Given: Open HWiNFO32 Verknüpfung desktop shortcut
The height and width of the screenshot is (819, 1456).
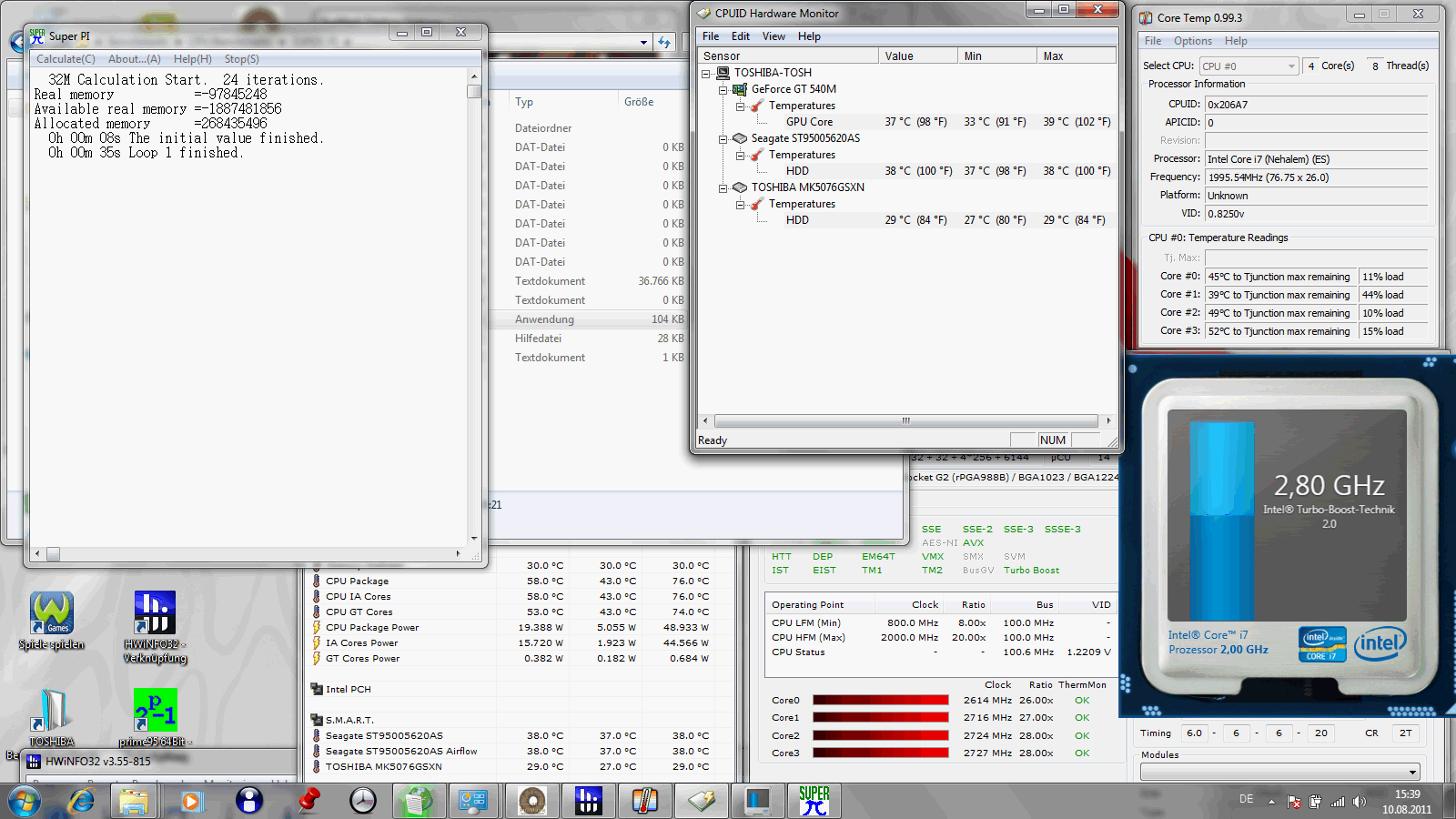Looking at the screenshot, I should point(155,626).
